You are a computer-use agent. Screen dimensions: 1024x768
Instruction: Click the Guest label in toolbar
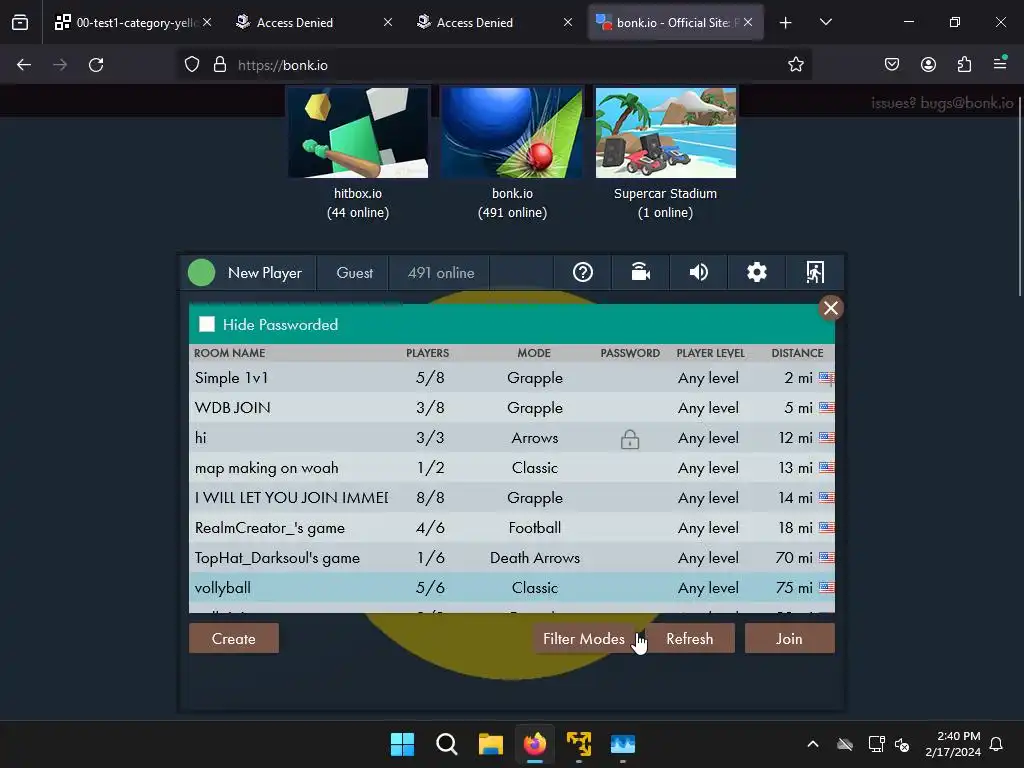click(x=355, y=273)
